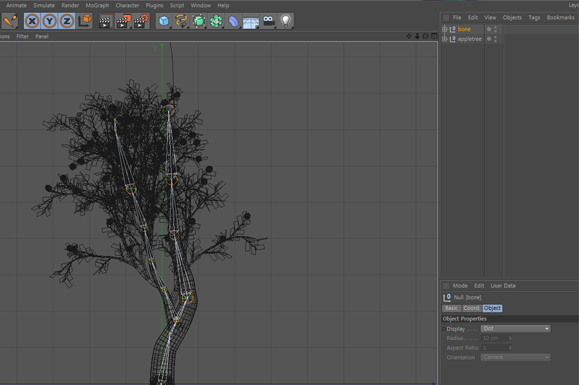Viewport: 579px width, 385px height.
Task: Click the green generator cube icon
Action: click(198, 21)
